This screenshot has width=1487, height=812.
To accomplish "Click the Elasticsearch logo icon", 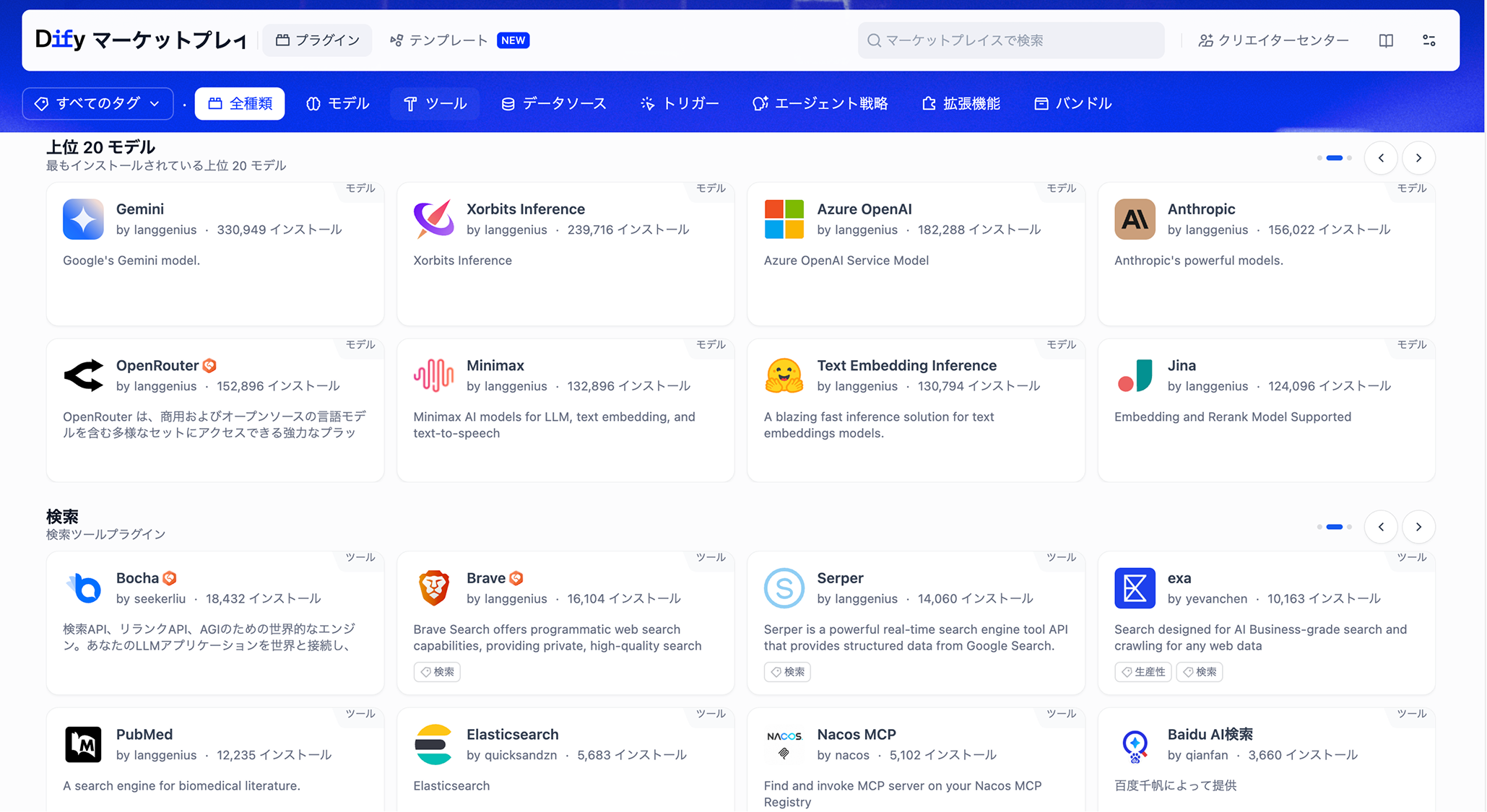I will [x=433, y=744].
